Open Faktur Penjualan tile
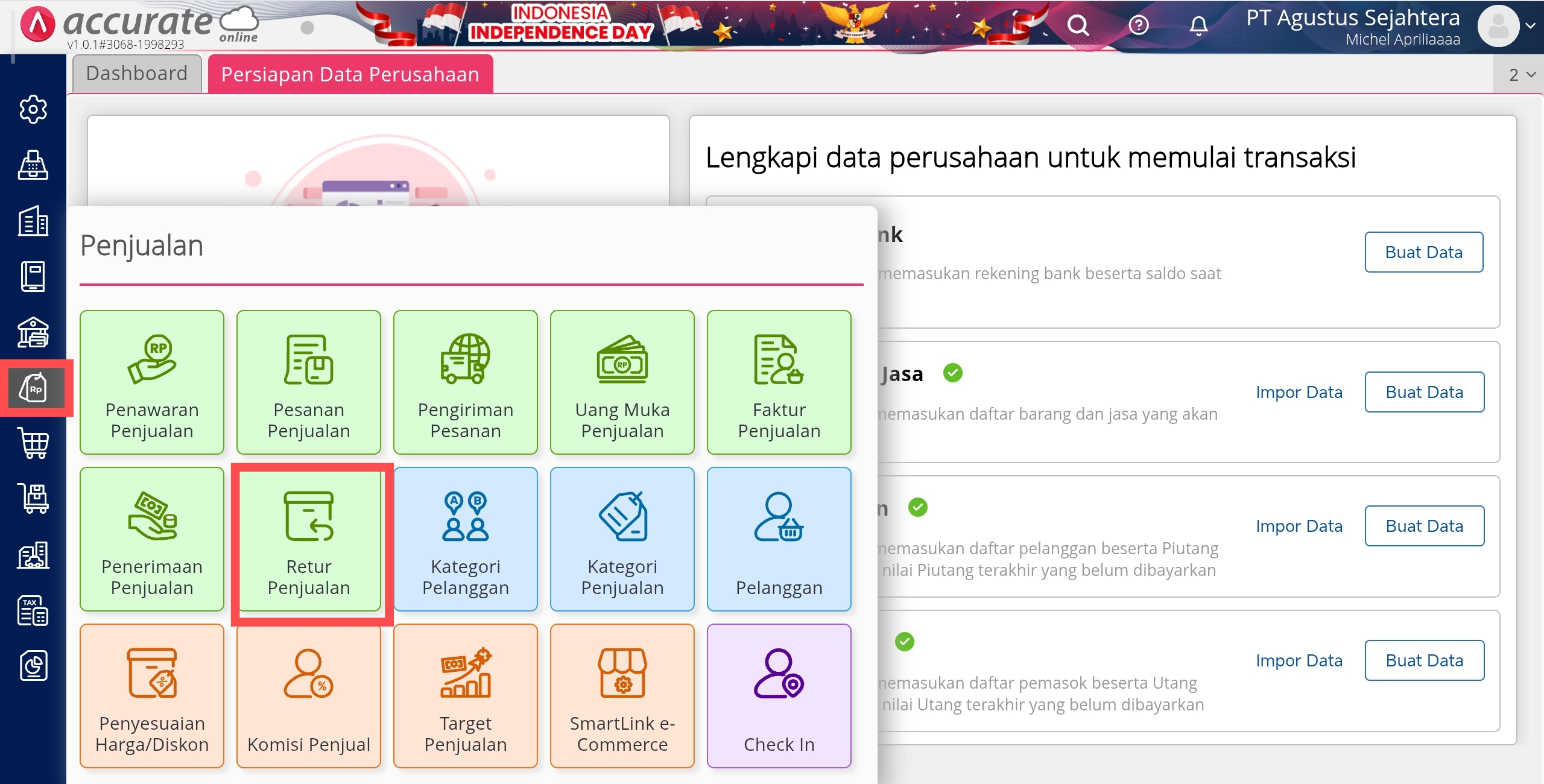This screenshot has height=784, width=1544. 779,382
